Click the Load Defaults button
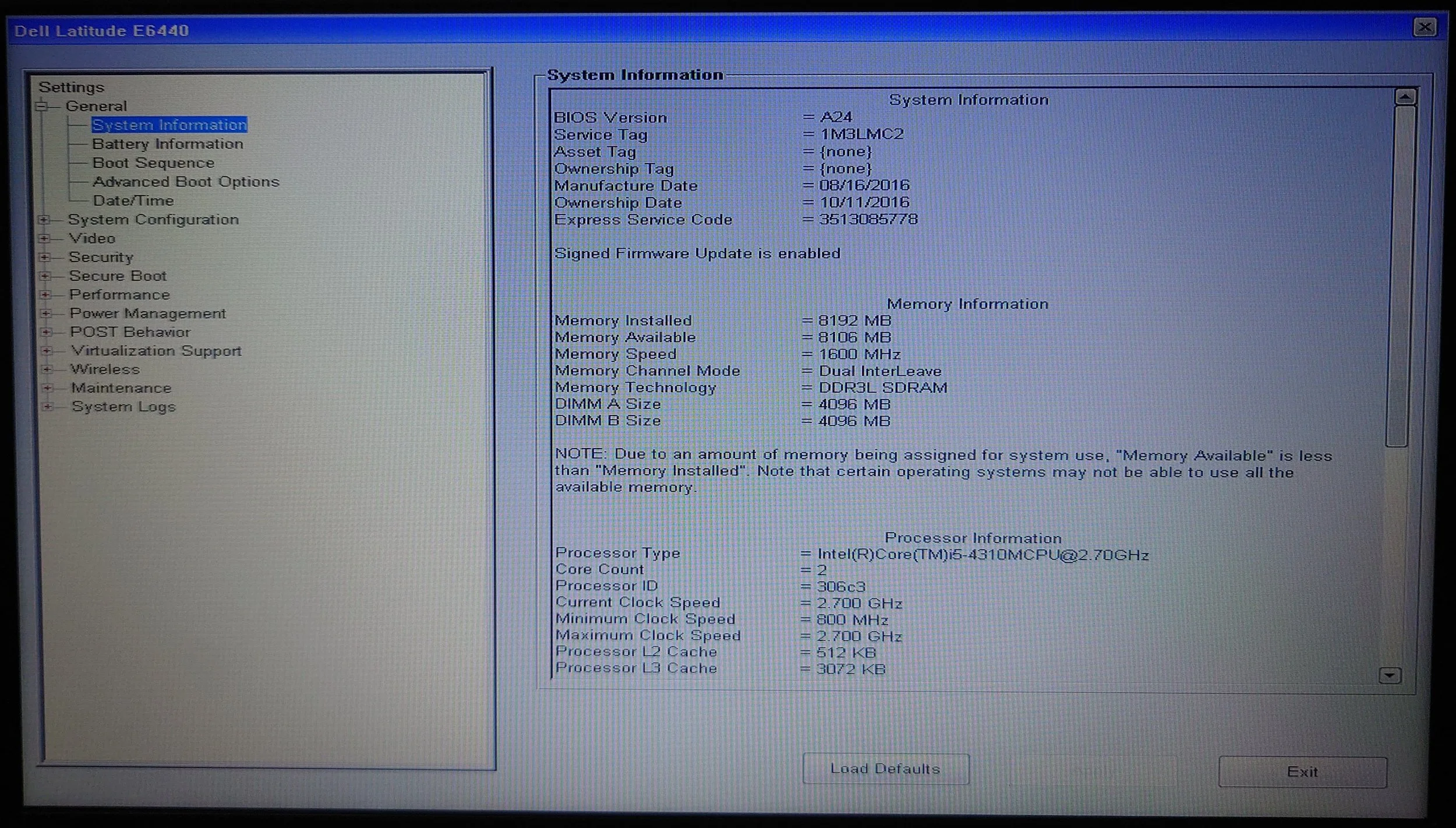 click(885, 769)
